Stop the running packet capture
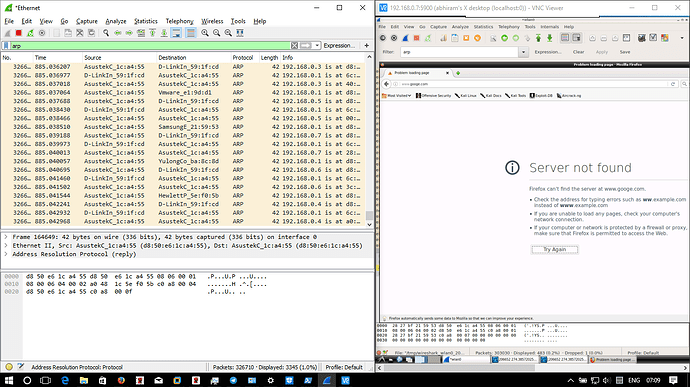This screenshot has height=387, width=690. click(18, 33)
